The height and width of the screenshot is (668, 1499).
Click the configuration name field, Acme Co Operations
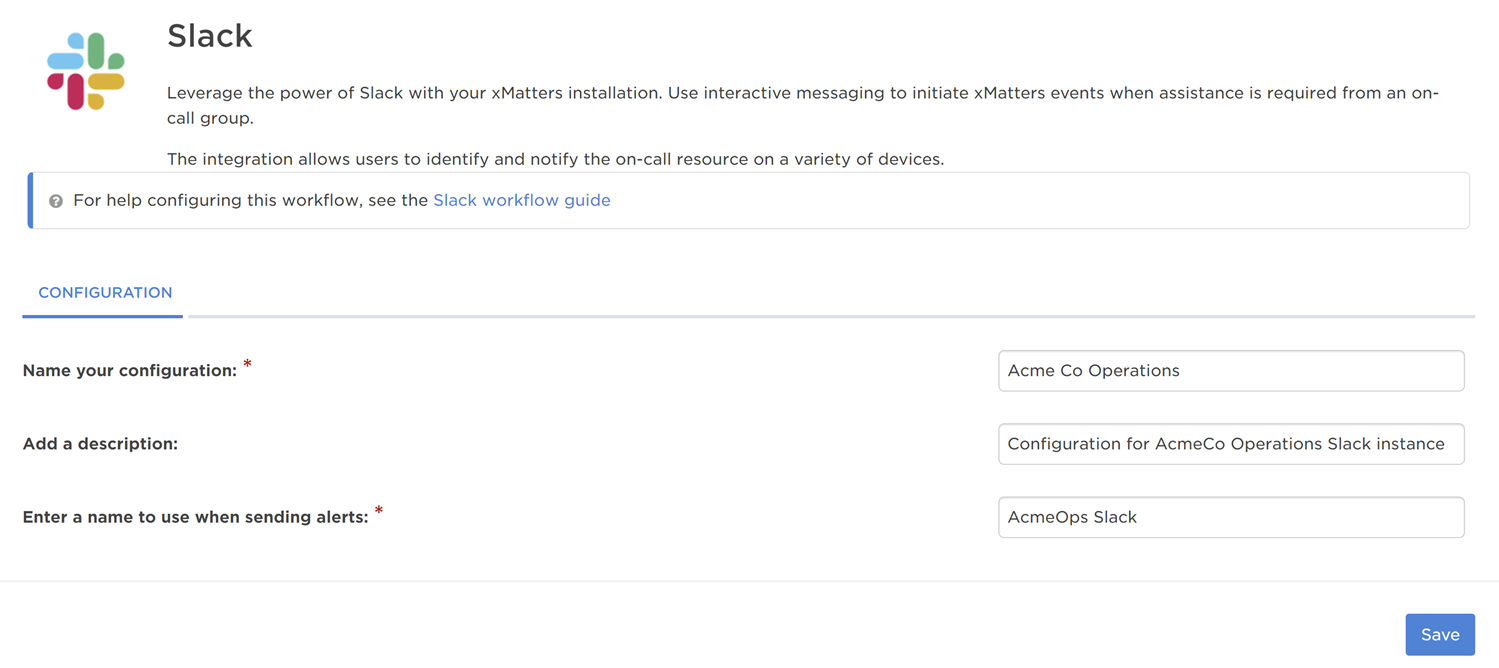click(x=1231, y=371)
